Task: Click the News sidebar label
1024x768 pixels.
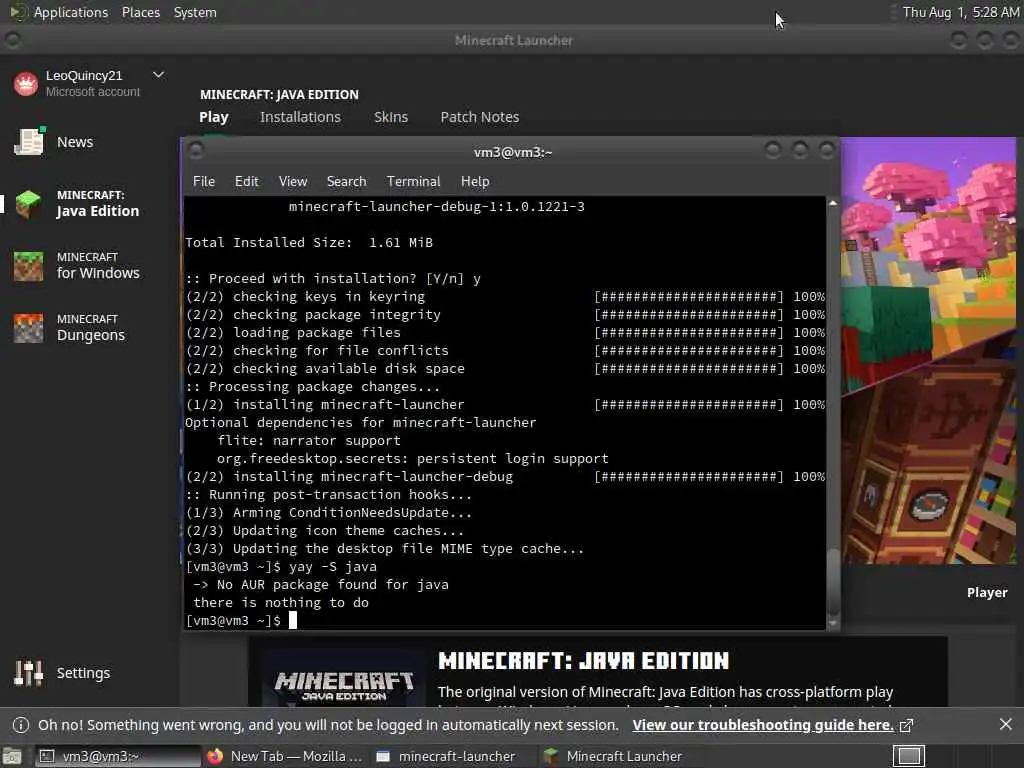Action: tap(74, 142)
